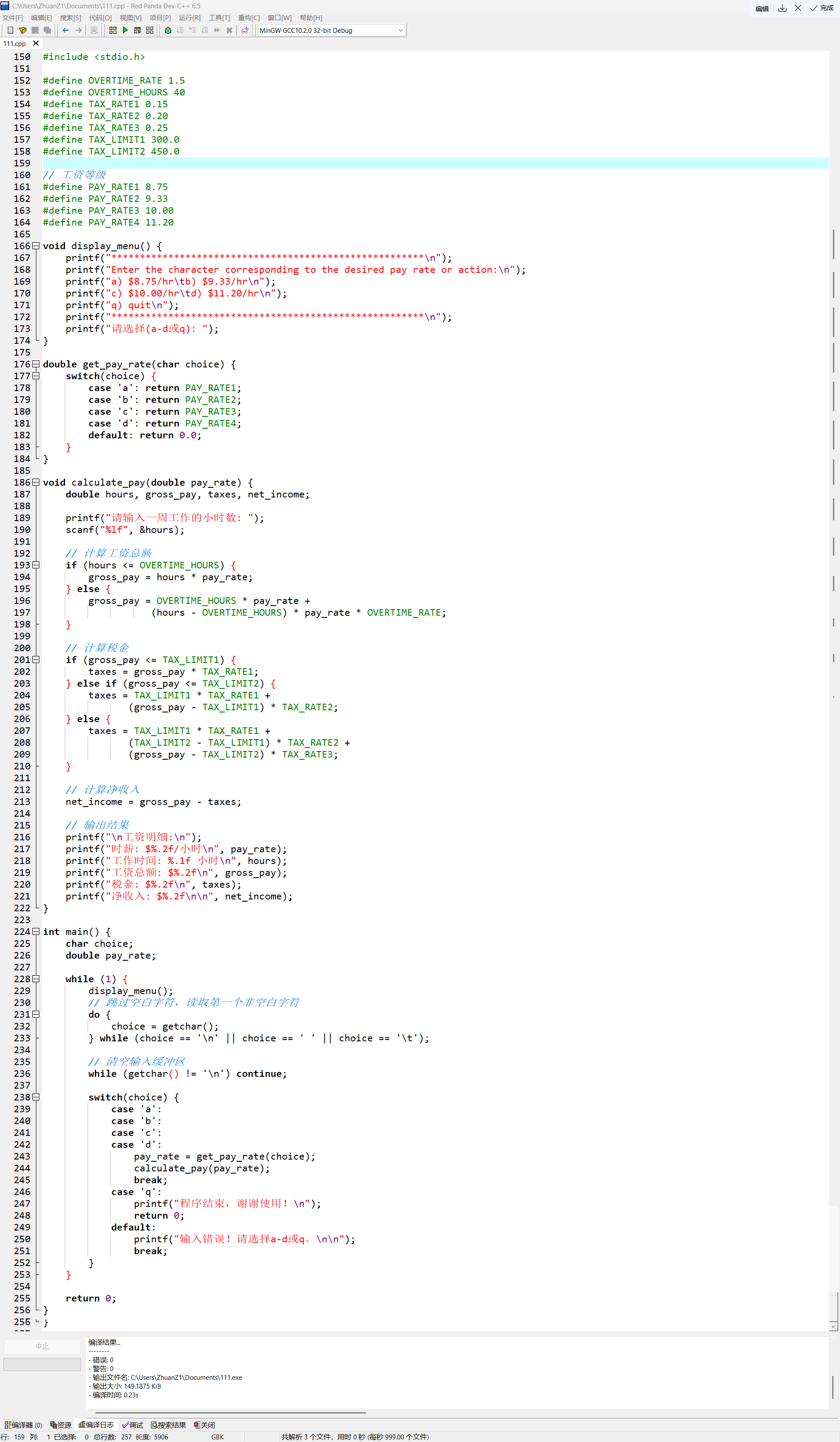840x1442 pixels.
Task: Navigate forward with the right arrow icon
Action: click(78, 30)
